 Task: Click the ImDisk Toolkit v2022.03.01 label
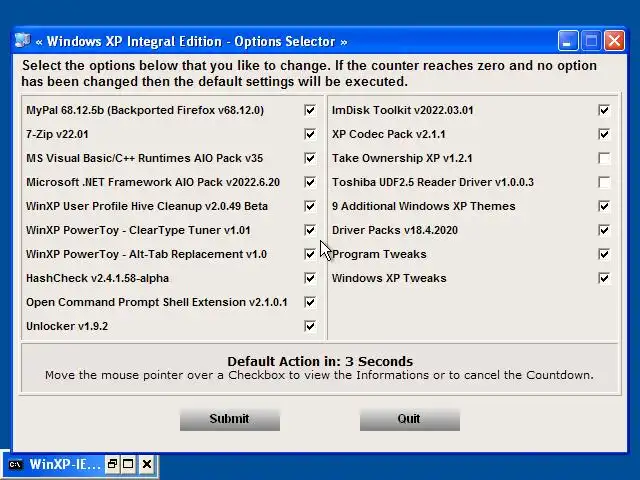pos(402,110)
